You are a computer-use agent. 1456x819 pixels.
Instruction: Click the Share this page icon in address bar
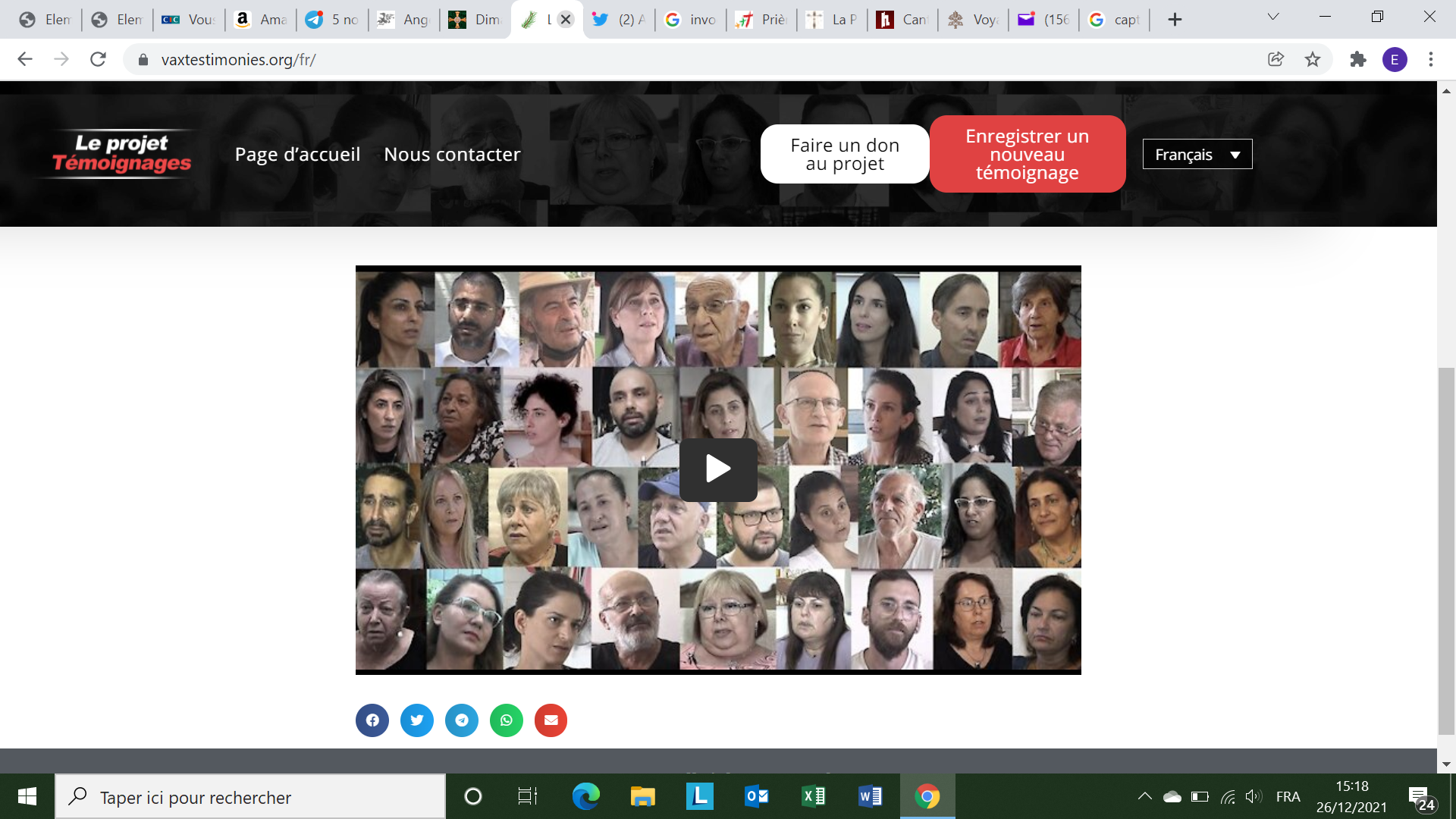1276,59
